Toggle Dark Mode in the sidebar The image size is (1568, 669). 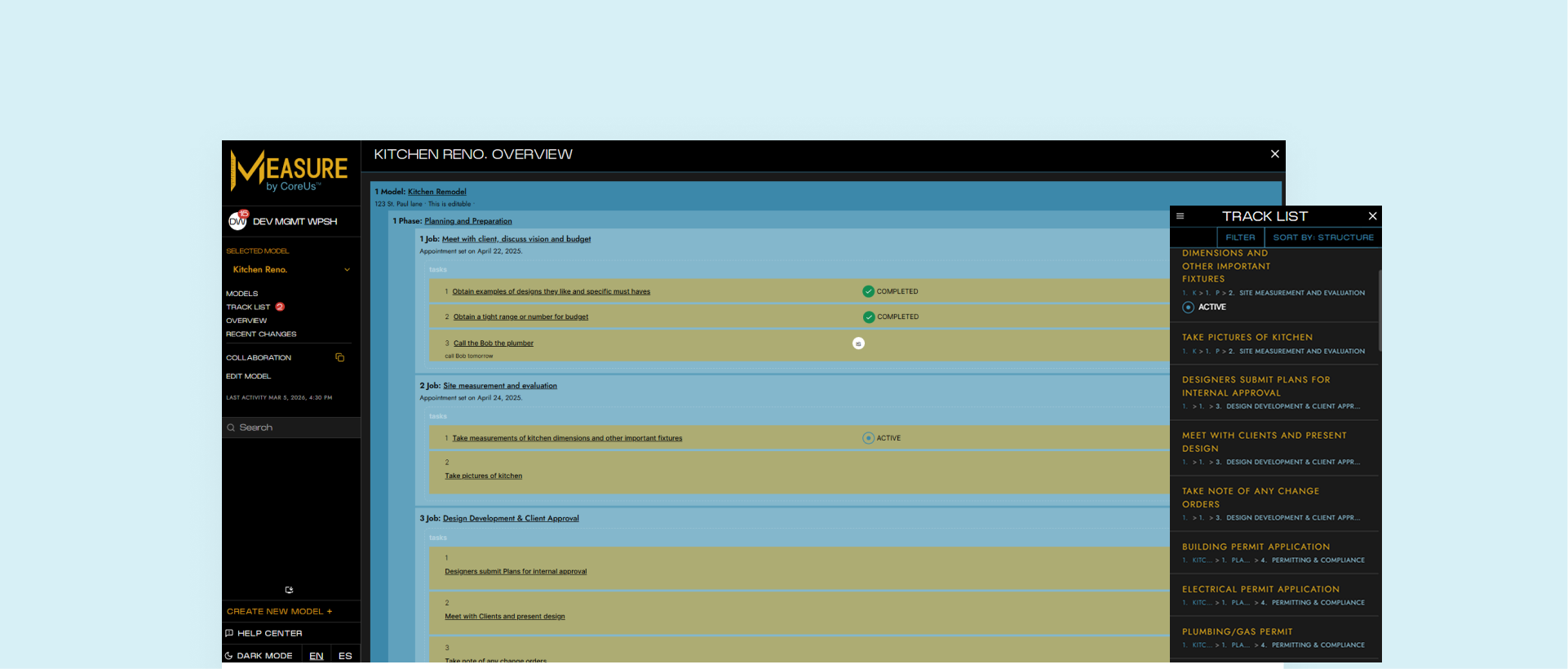pyautogui.click(x=259, y=655)
